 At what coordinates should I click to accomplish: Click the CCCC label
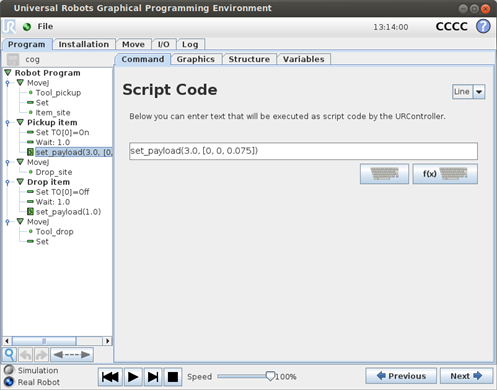(452, 26)
